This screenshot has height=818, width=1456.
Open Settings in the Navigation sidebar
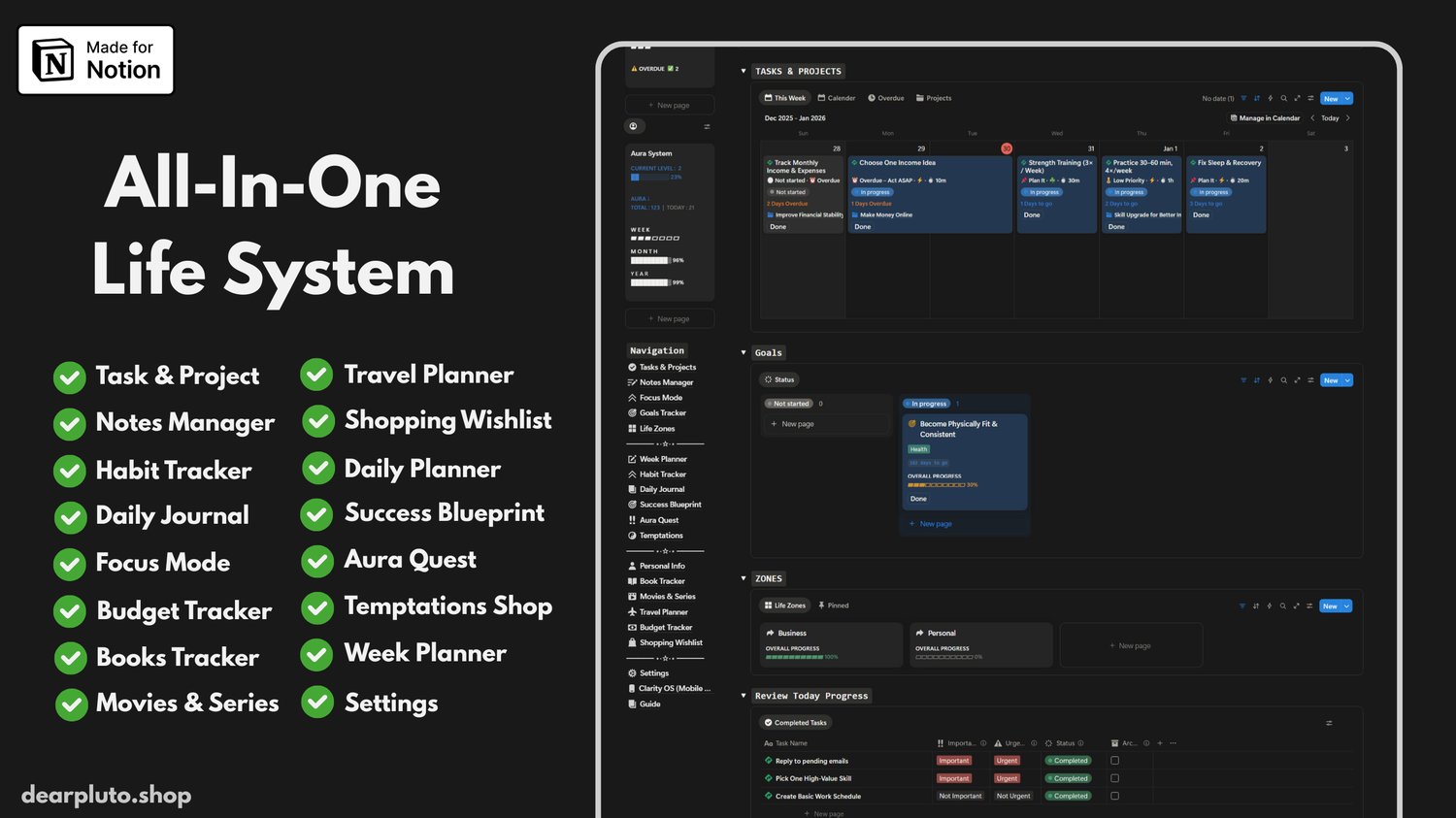coord(648,673)
